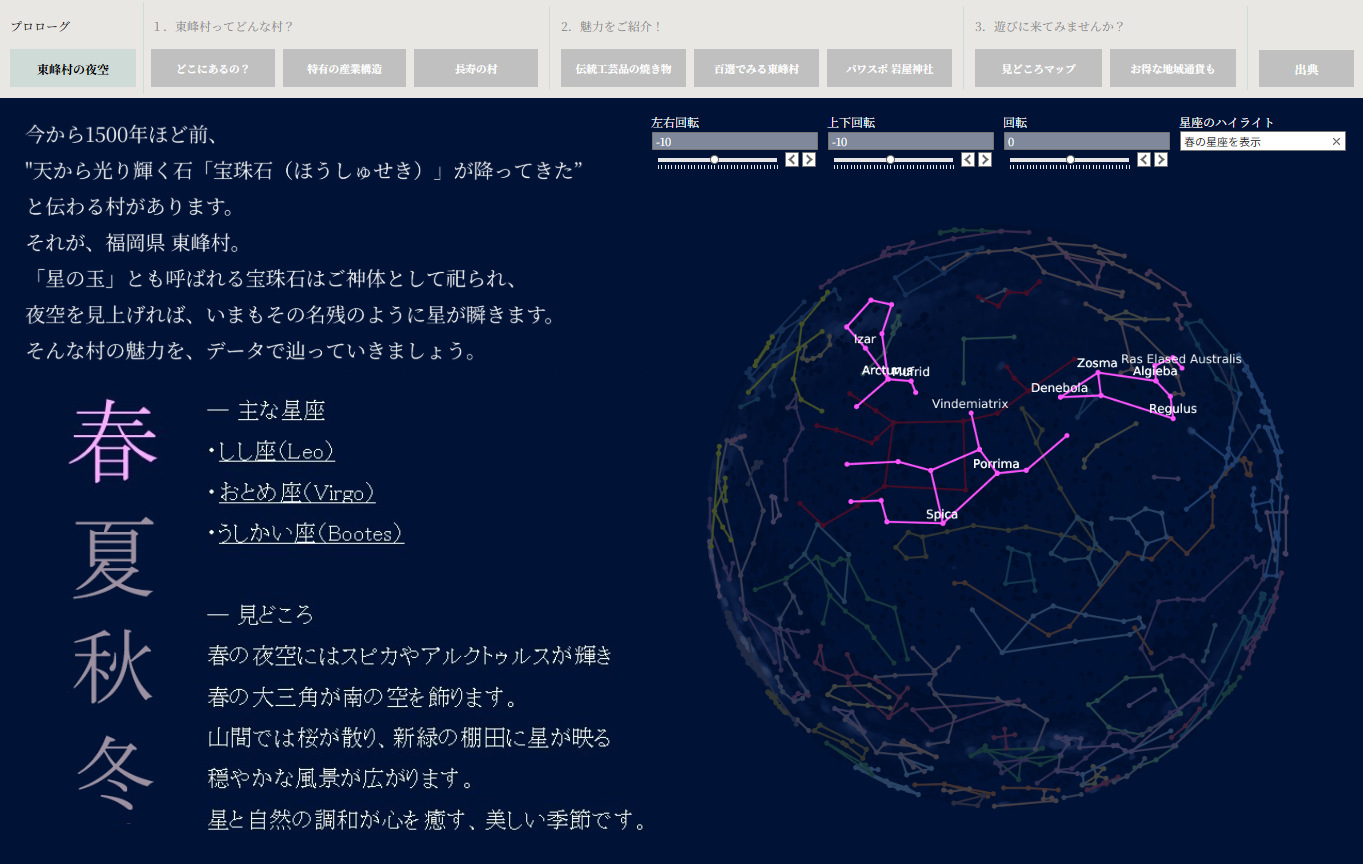Click the 左右回転 increase arrow button
This screenshot has width=1363, height=864.
[809, 160]
